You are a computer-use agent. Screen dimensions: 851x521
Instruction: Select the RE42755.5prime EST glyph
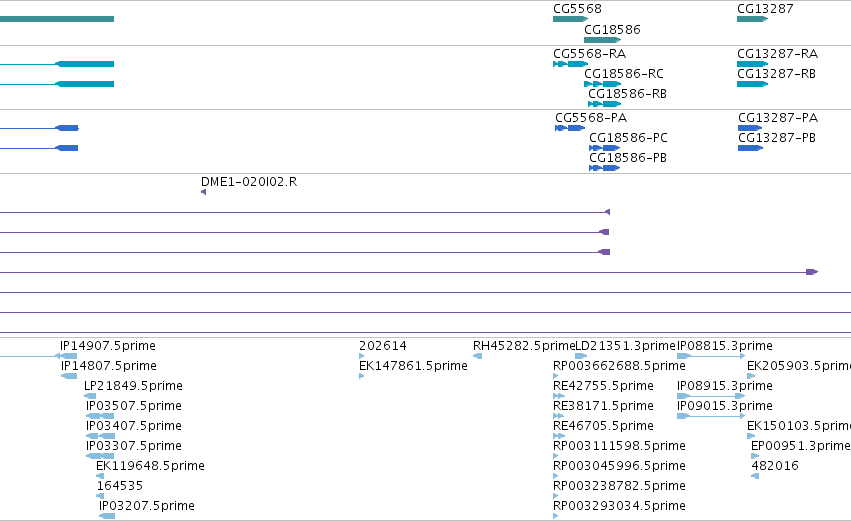tap(559, 396)
